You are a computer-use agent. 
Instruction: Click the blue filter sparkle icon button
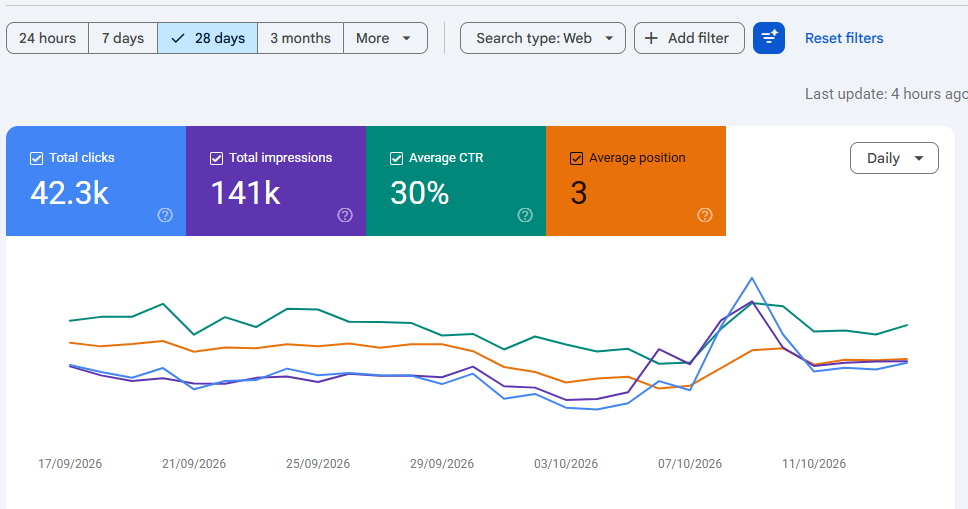click(x=769, y=38)
